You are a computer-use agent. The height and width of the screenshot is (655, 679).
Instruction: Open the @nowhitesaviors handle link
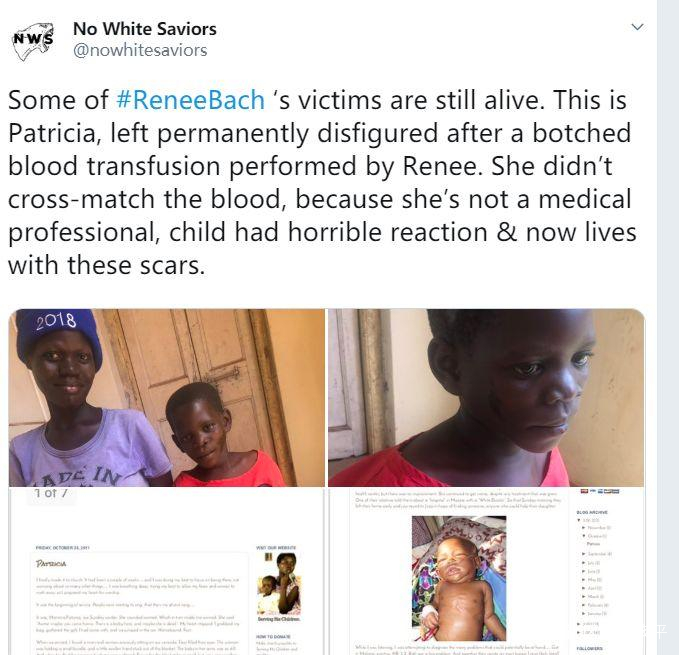pyautogui.click(x=140, y=50)
